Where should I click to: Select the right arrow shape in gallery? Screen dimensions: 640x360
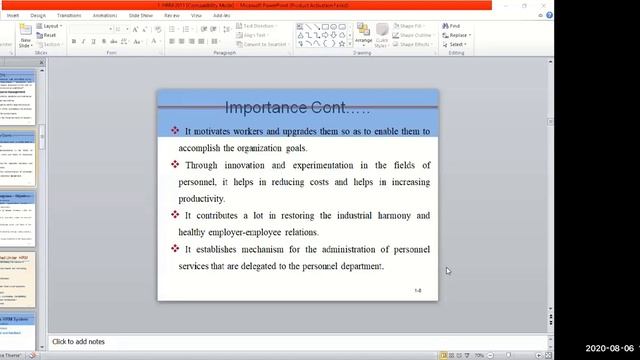325,35
